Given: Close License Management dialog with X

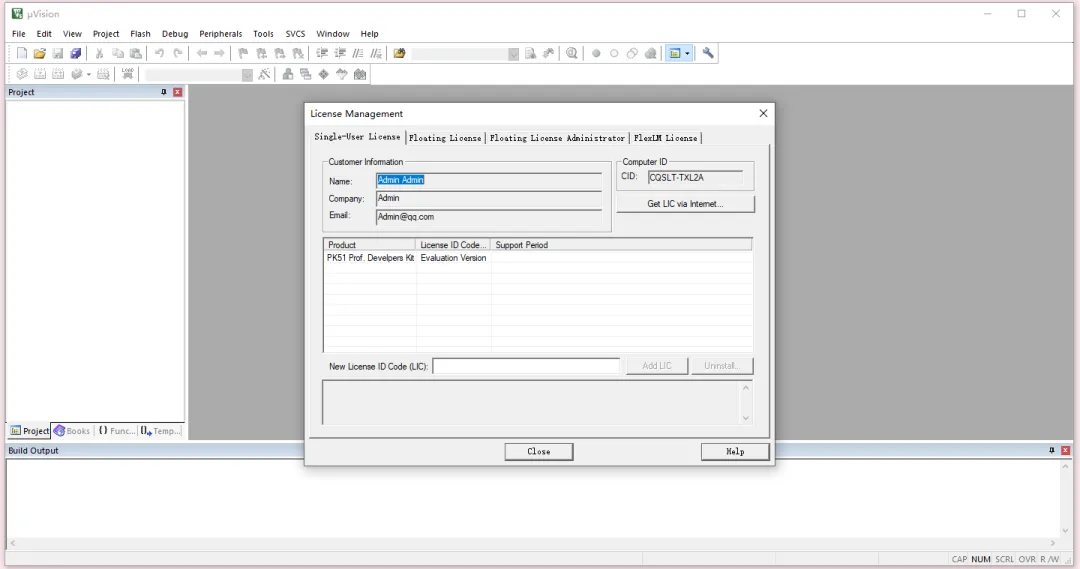Looking at the screenshot, I should tap(763, 114).
